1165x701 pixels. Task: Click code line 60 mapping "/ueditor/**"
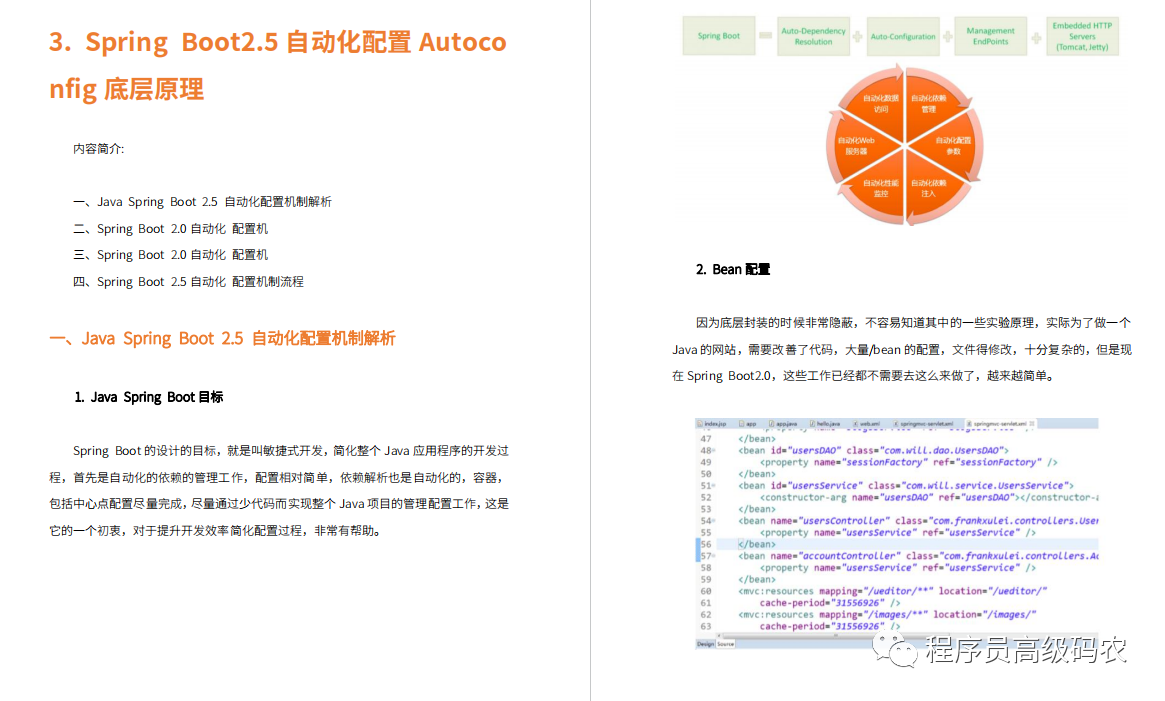892,591
